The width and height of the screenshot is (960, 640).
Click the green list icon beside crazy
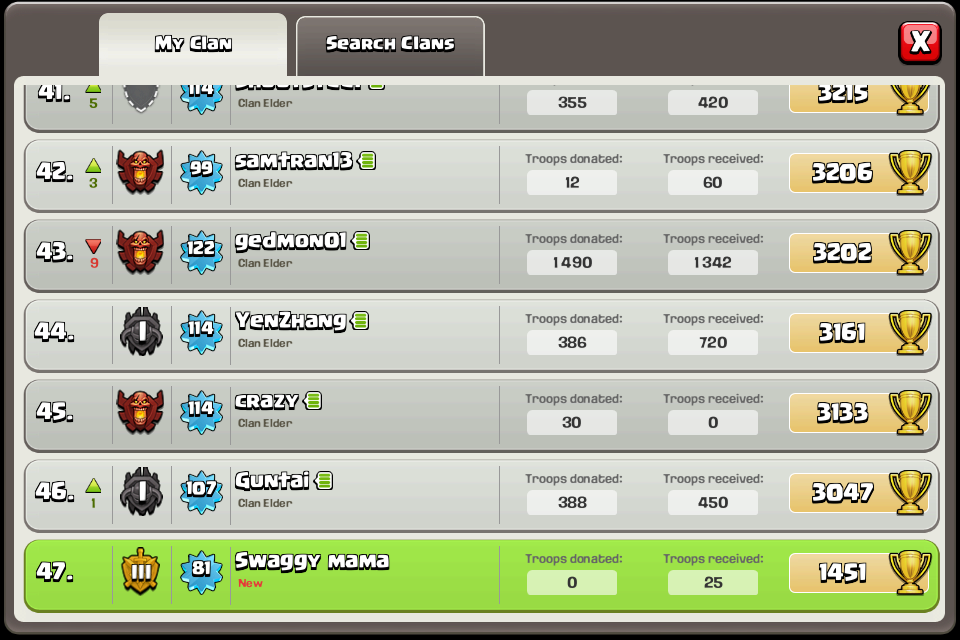tap(313, 401)
